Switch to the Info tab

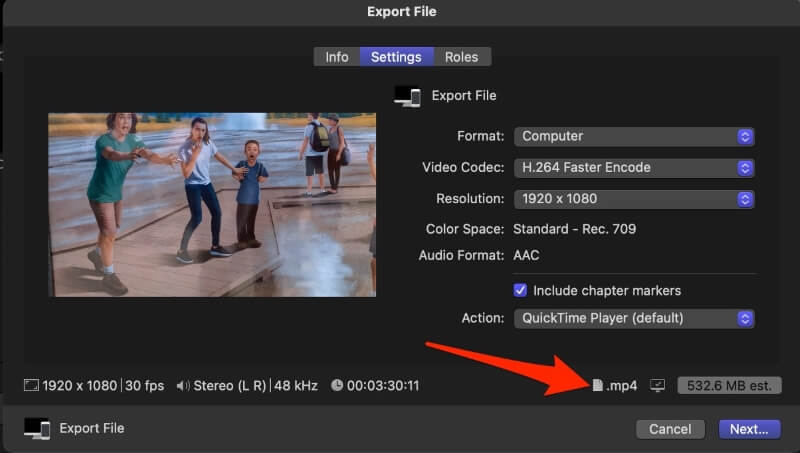[337, 57]
